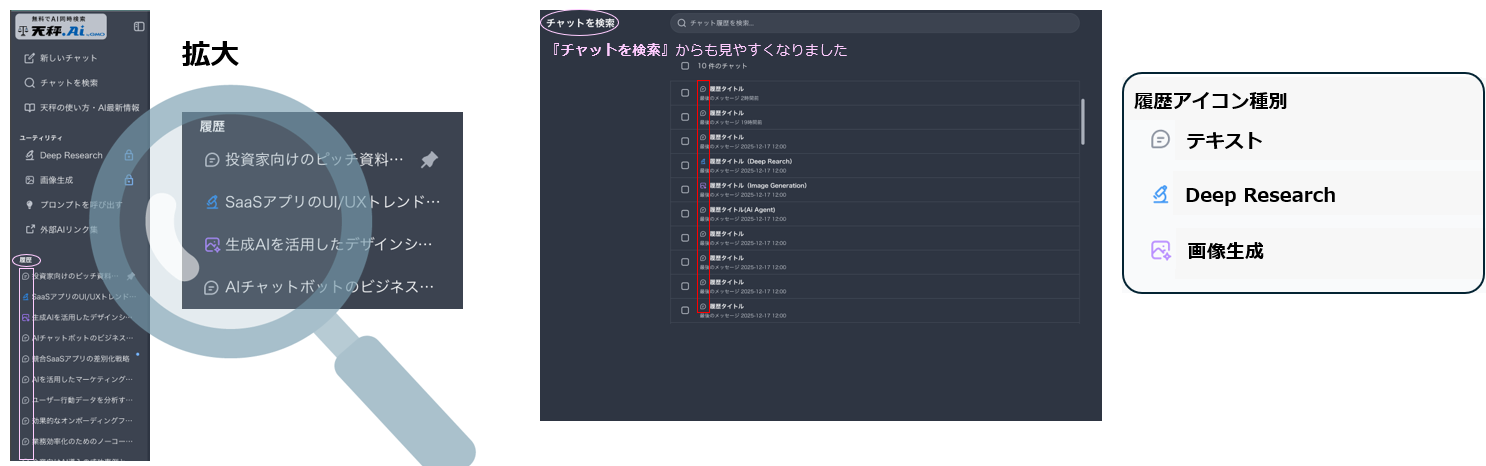Click the microscope icon of the Deep Rearch chat row
The image size is (1486, 466).
click(x=703, y=161)
